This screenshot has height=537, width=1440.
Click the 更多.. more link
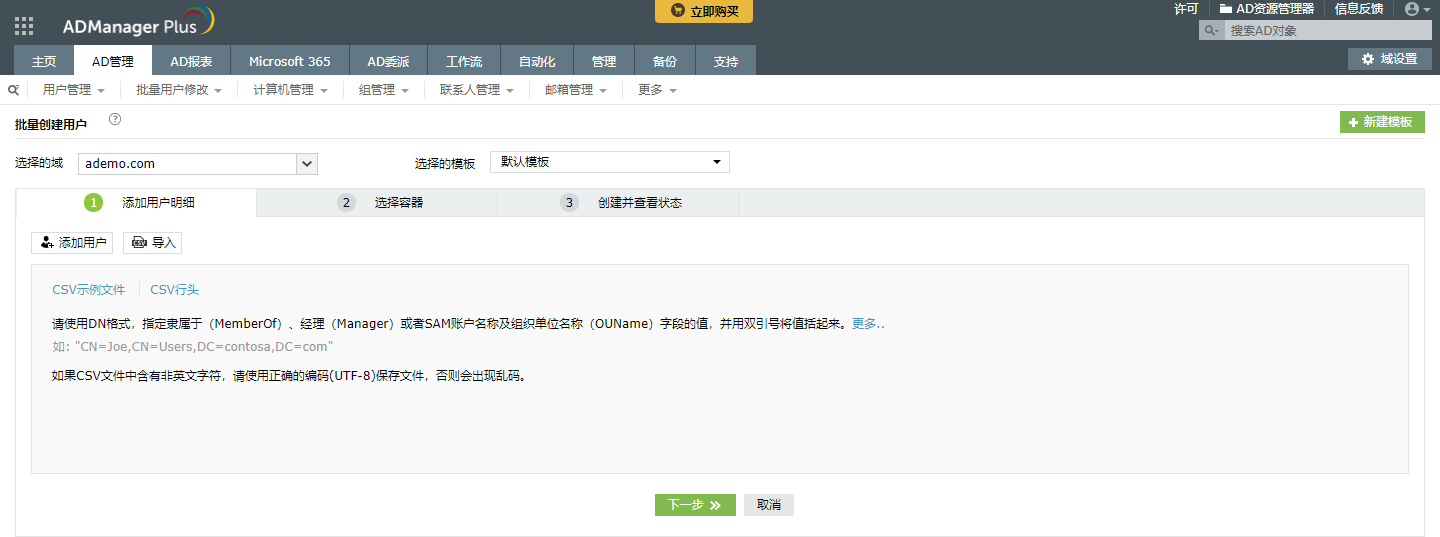[x=868, y=324]
